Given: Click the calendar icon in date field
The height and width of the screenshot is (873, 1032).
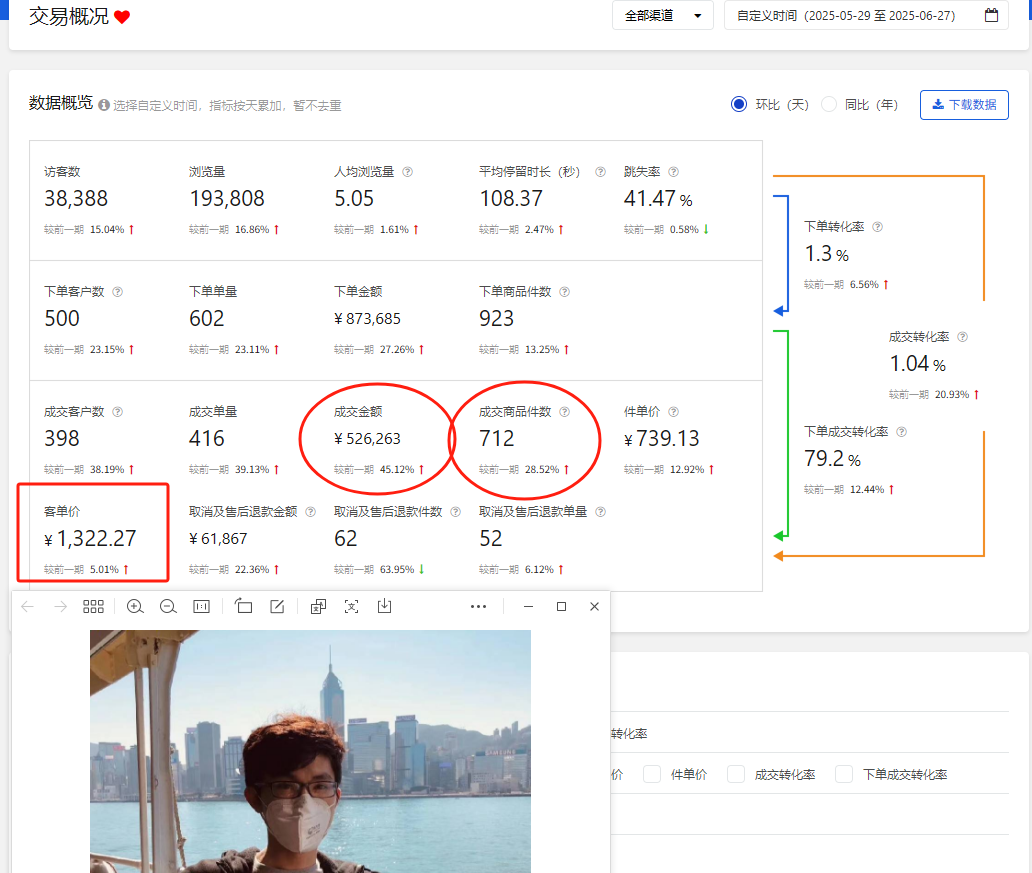Looking at the screenshot, I should click(x=991, y=16).
